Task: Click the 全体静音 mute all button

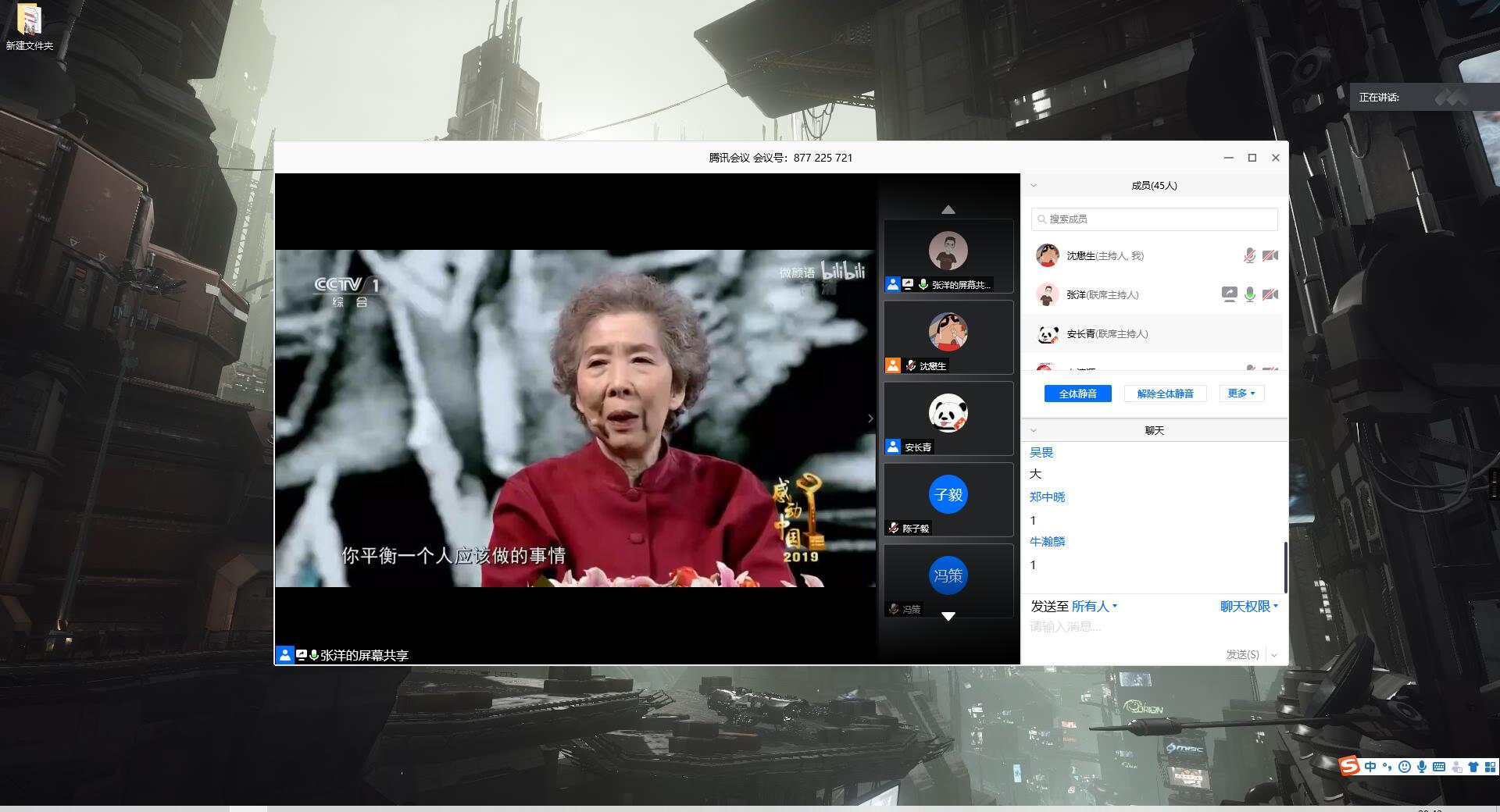Action: point(1077,394)
